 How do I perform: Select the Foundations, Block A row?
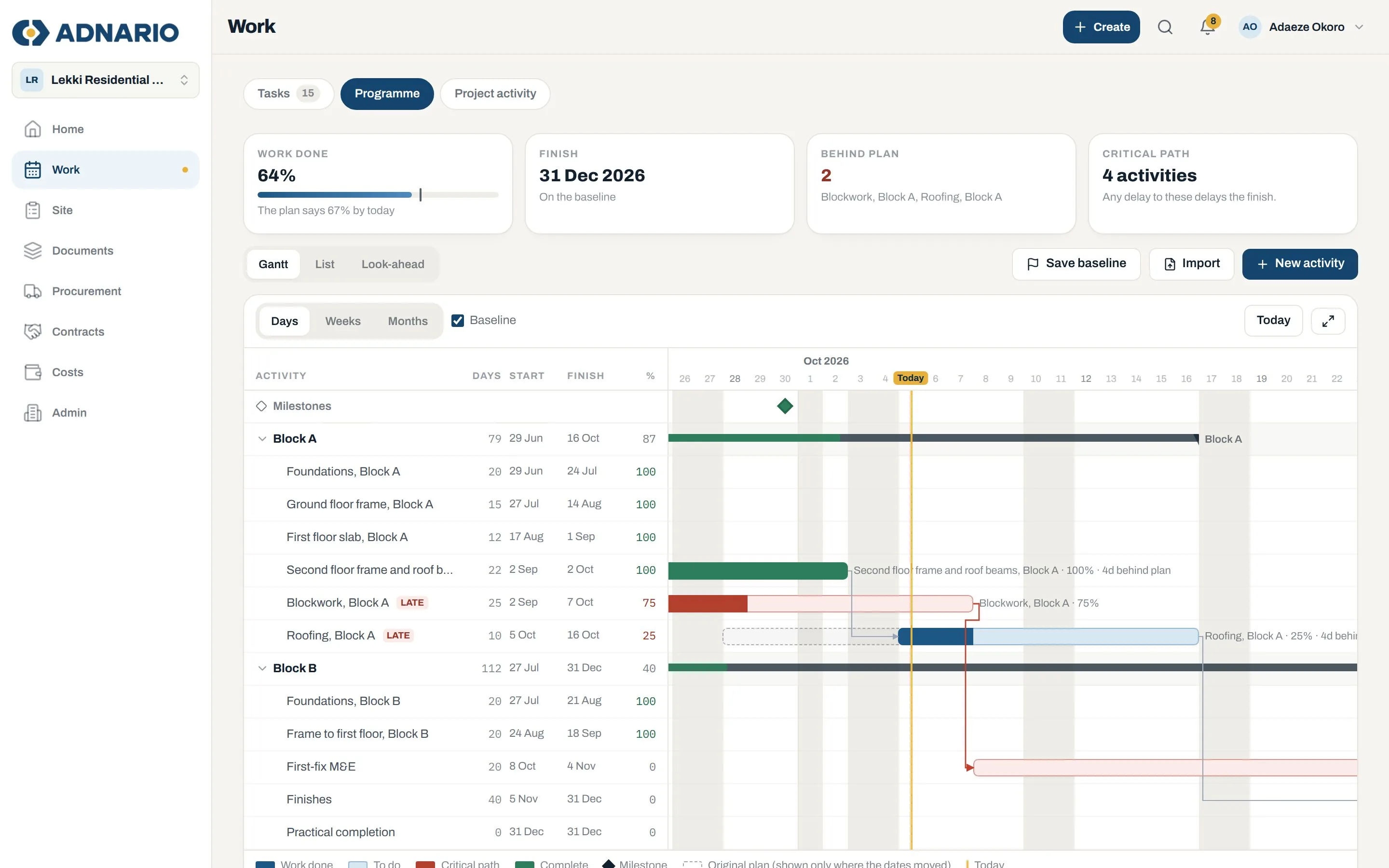click(456, 472)
